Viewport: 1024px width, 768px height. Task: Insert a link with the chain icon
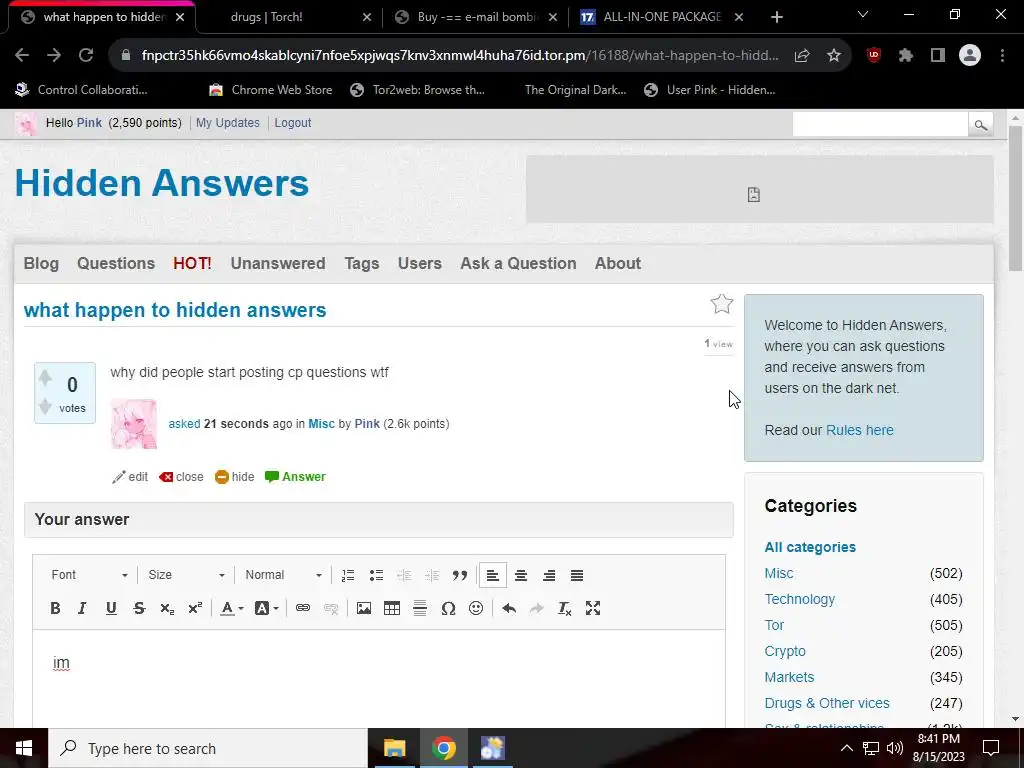tap(302, 609)
